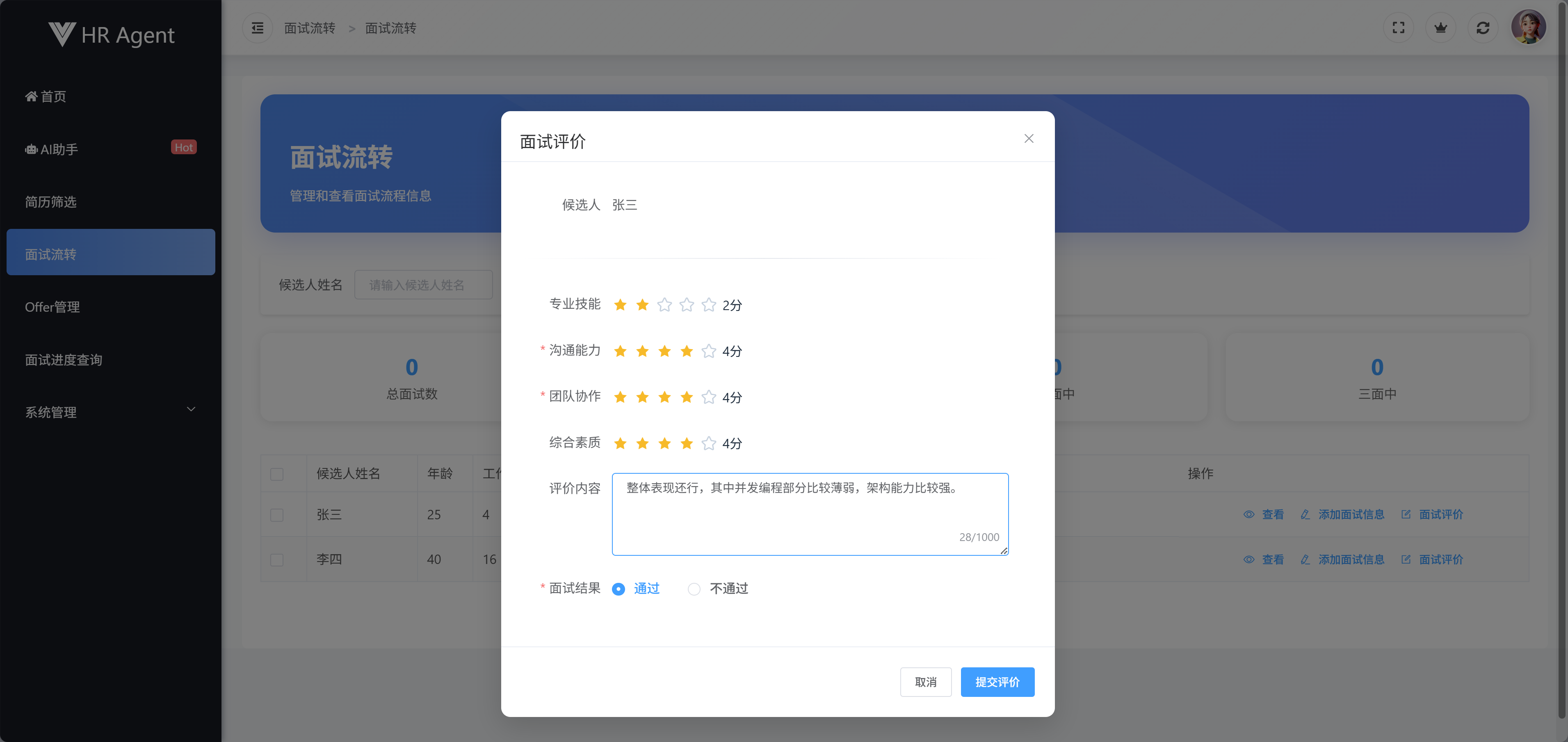Select the 不通过 radio option

[x=694, y=589]
